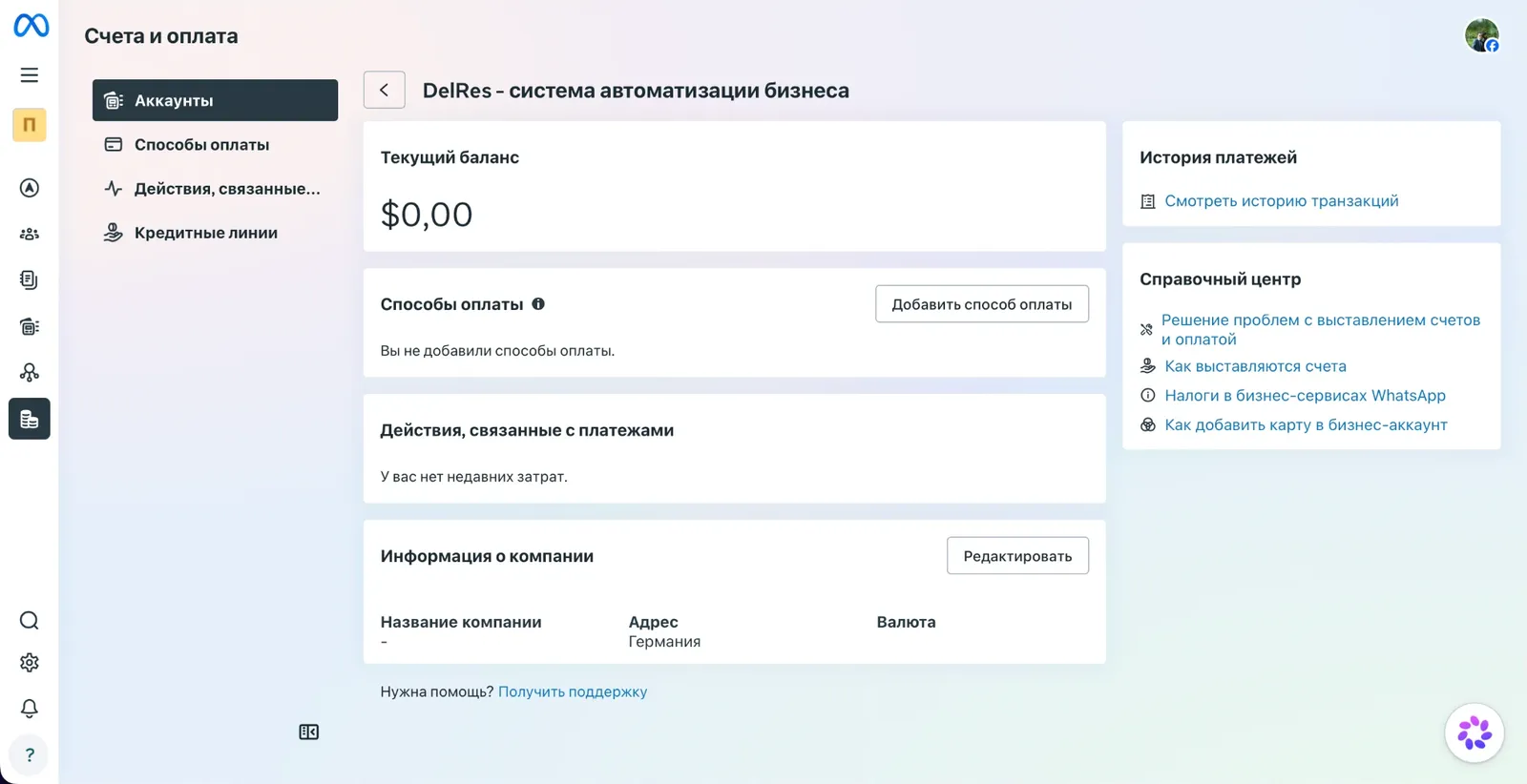Click the "$0,00" current balance value

pyautogui.click(x=427, y=215)
